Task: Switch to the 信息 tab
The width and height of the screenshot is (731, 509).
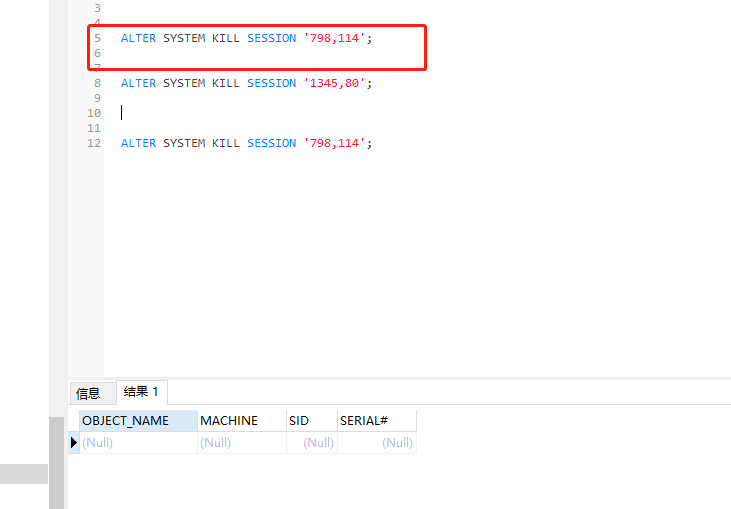Action: point(88,393)
